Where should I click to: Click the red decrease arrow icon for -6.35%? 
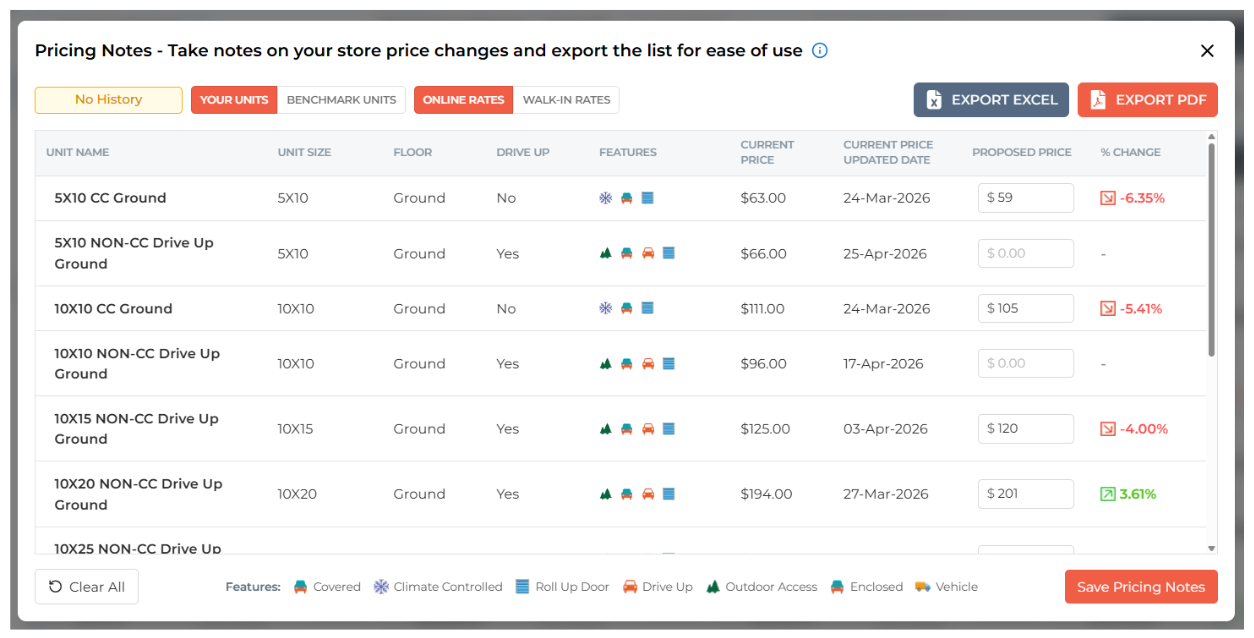point(1107,198)
